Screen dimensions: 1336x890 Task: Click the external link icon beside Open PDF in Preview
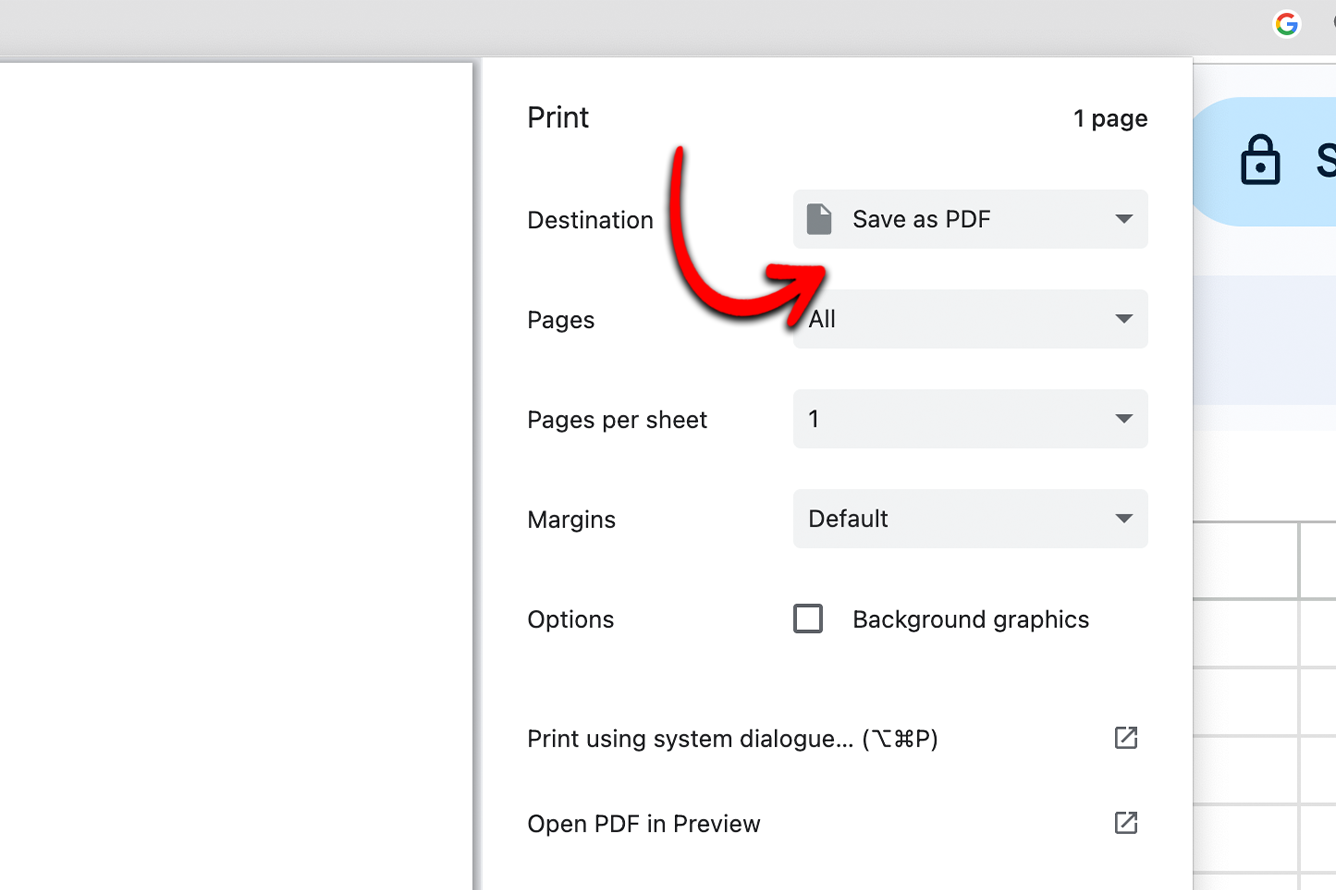click(1126, 823)
